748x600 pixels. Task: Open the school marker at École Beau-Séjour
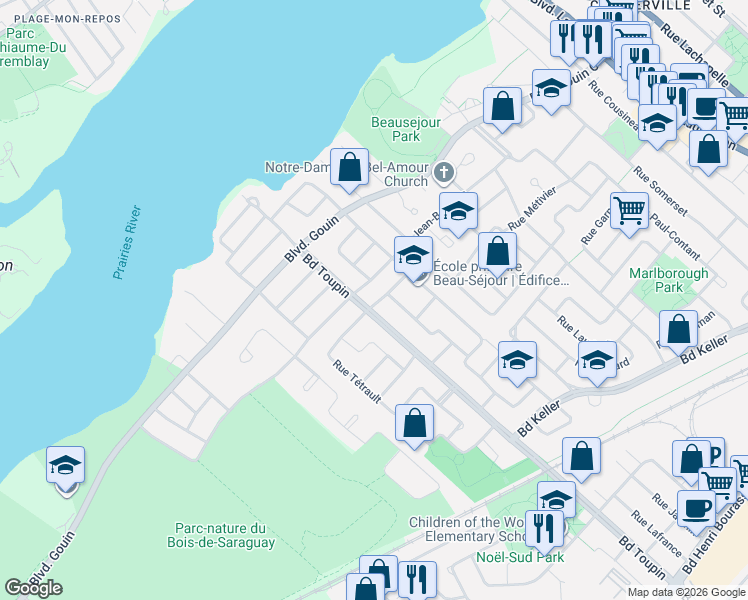pos(414,256)
